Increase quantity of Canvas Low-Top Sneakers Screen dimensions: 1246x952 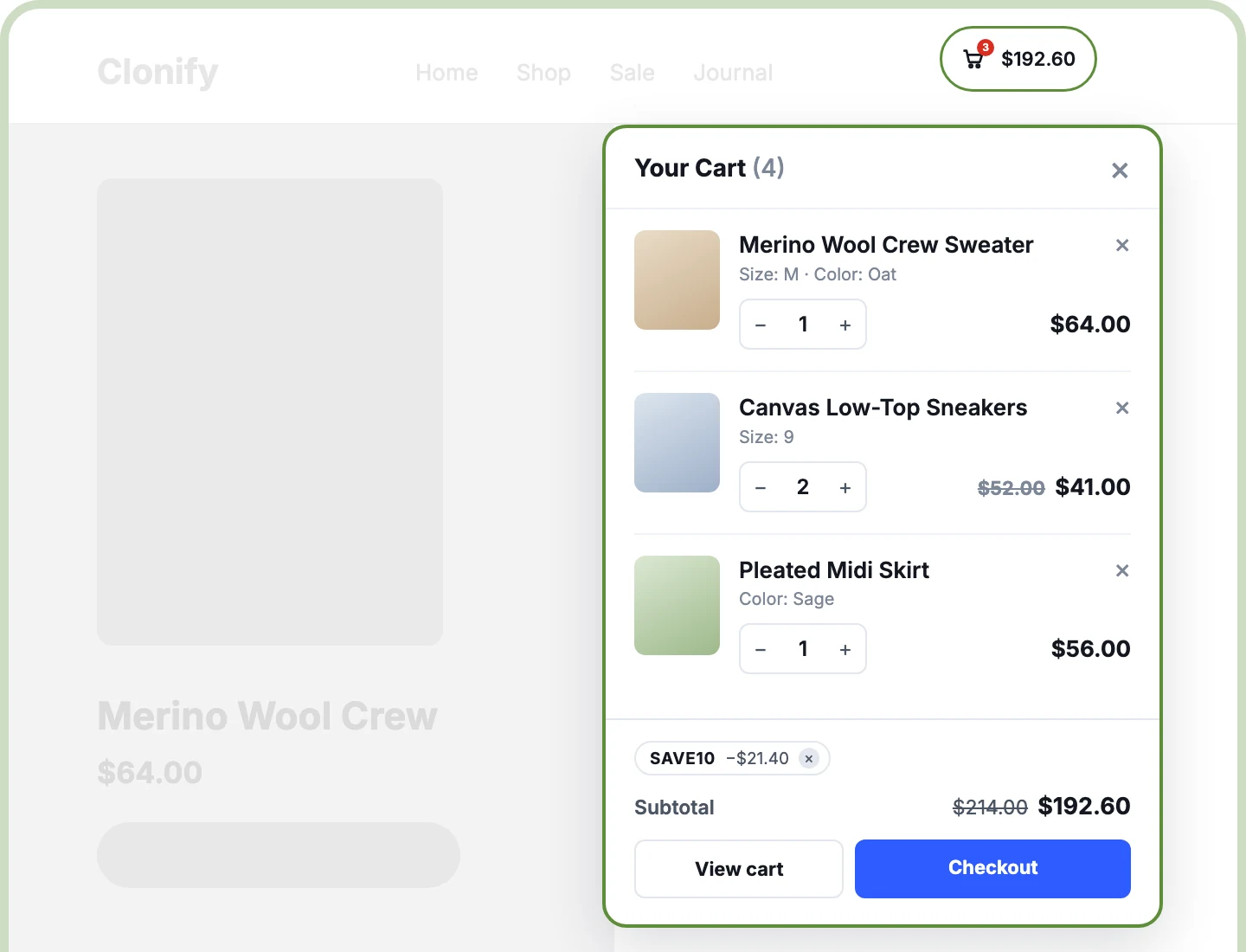845,488
